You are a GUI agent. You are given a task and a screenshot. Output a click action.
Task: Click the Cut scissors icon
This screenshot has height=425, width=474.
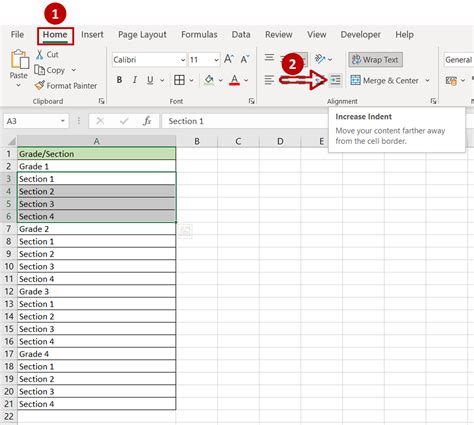pos(40,54)
